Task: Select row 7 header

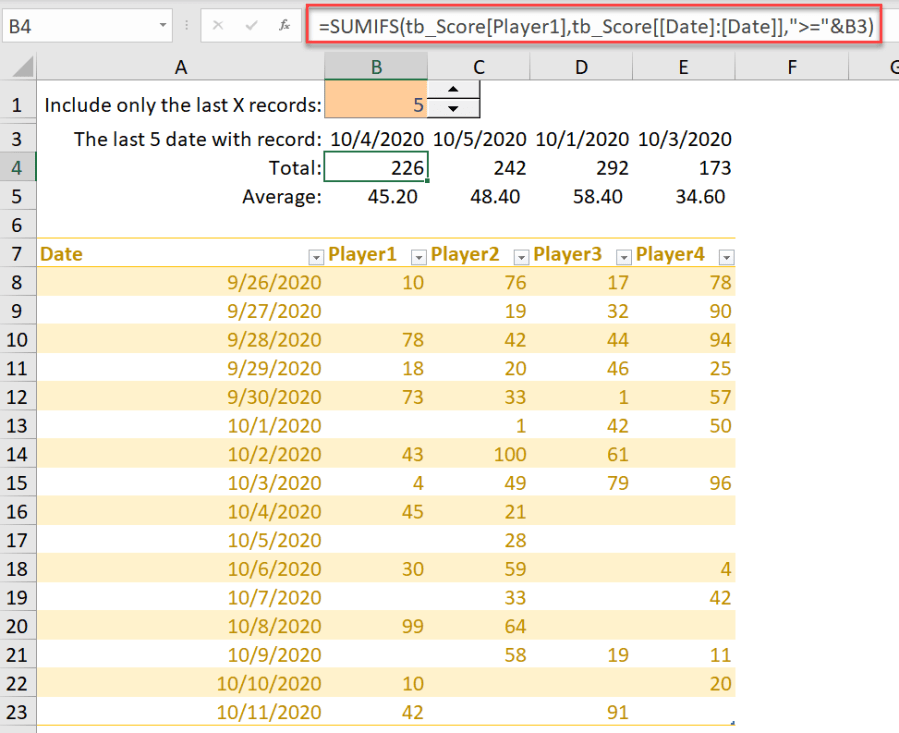Action: point(18,254)
